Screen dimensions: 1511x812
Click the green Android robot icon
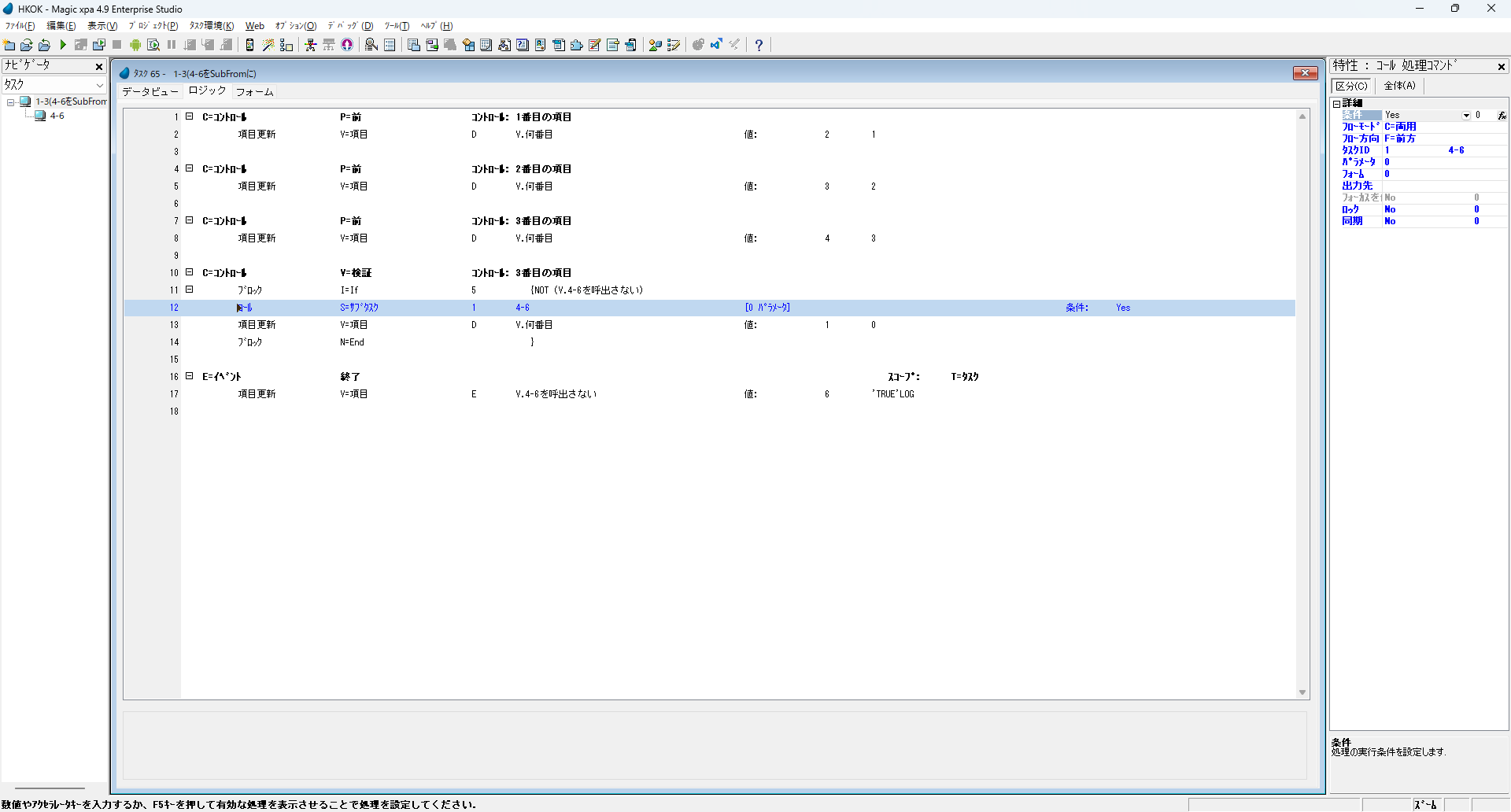pyautogui.click(x=135, y=45)
